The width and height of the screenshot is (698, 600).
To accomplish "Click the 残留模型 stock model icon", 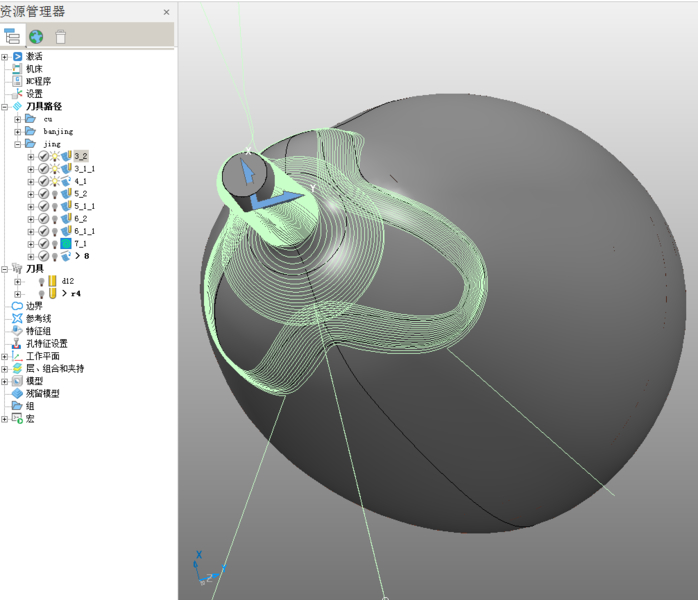I will [17, 393].
